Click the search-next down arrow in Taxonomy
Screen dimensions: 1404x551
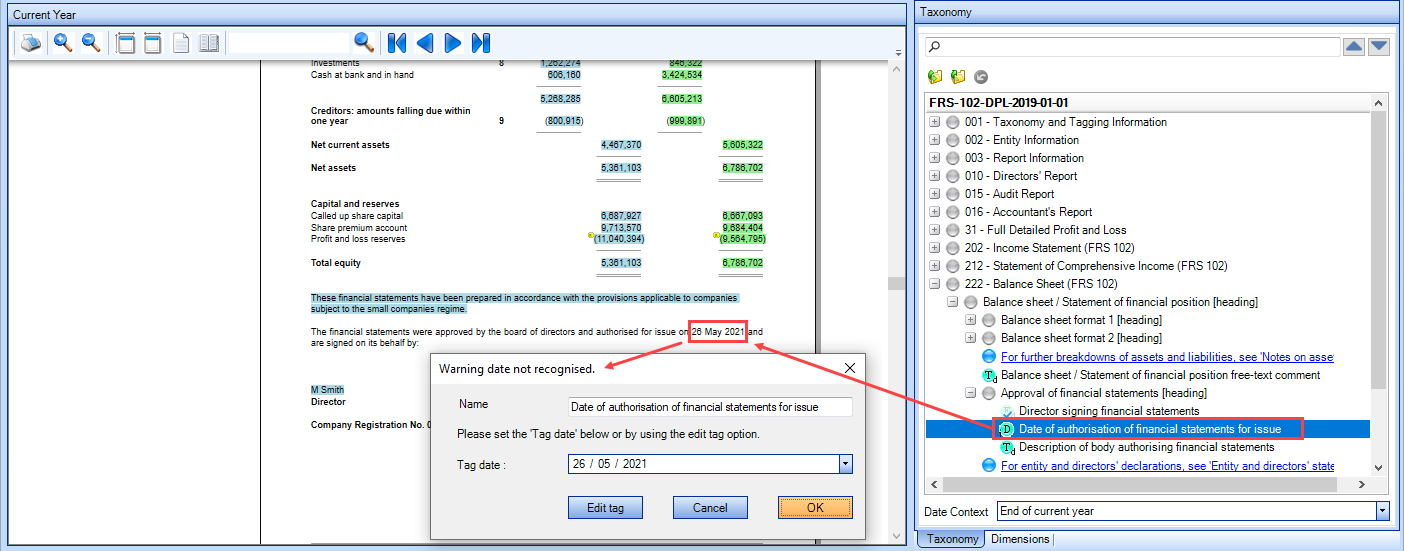click(x=1379, y=47)
